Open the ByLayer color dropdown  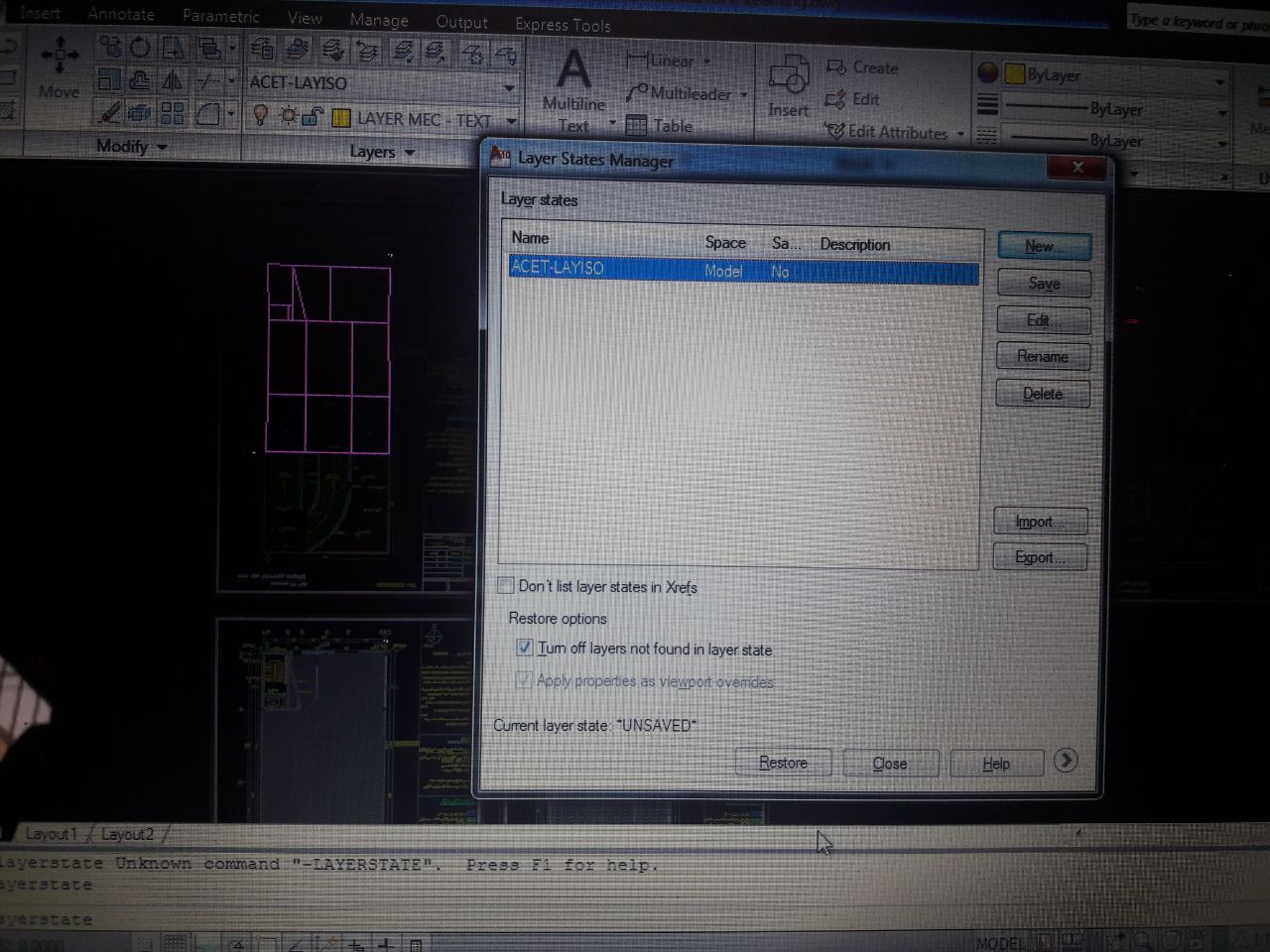[x=1219, y=79]
